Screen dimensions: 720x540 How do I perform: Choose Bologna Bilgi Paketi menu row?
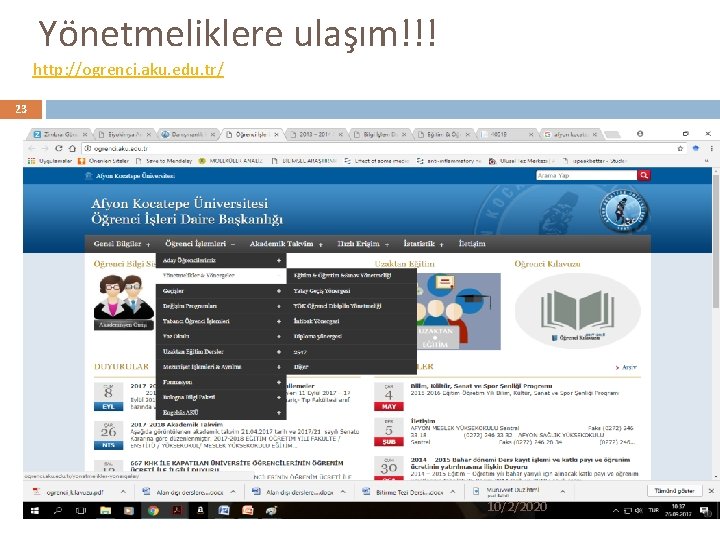tap(221, 397)
